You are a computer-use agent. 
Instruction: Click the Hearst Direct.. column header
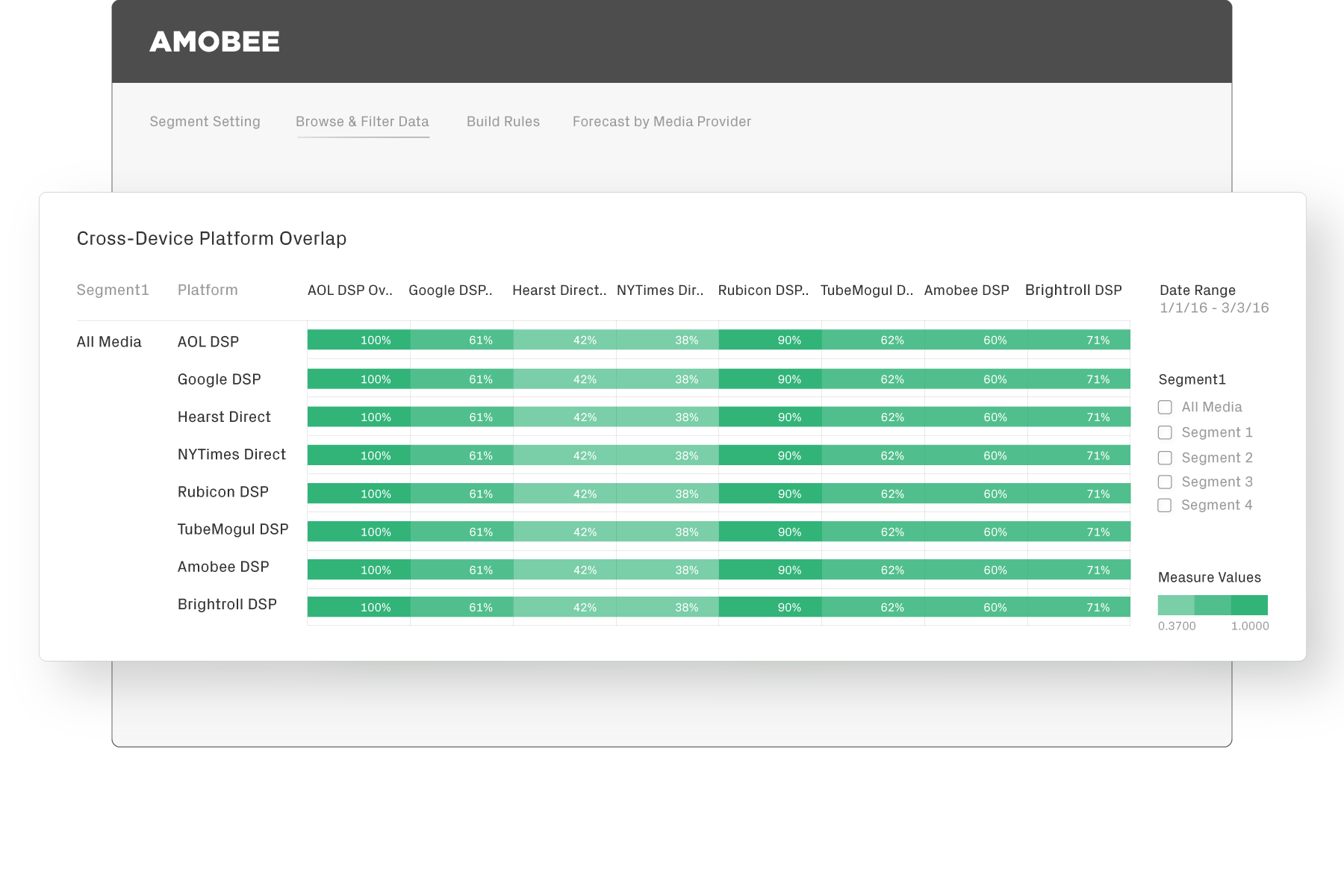559,290
